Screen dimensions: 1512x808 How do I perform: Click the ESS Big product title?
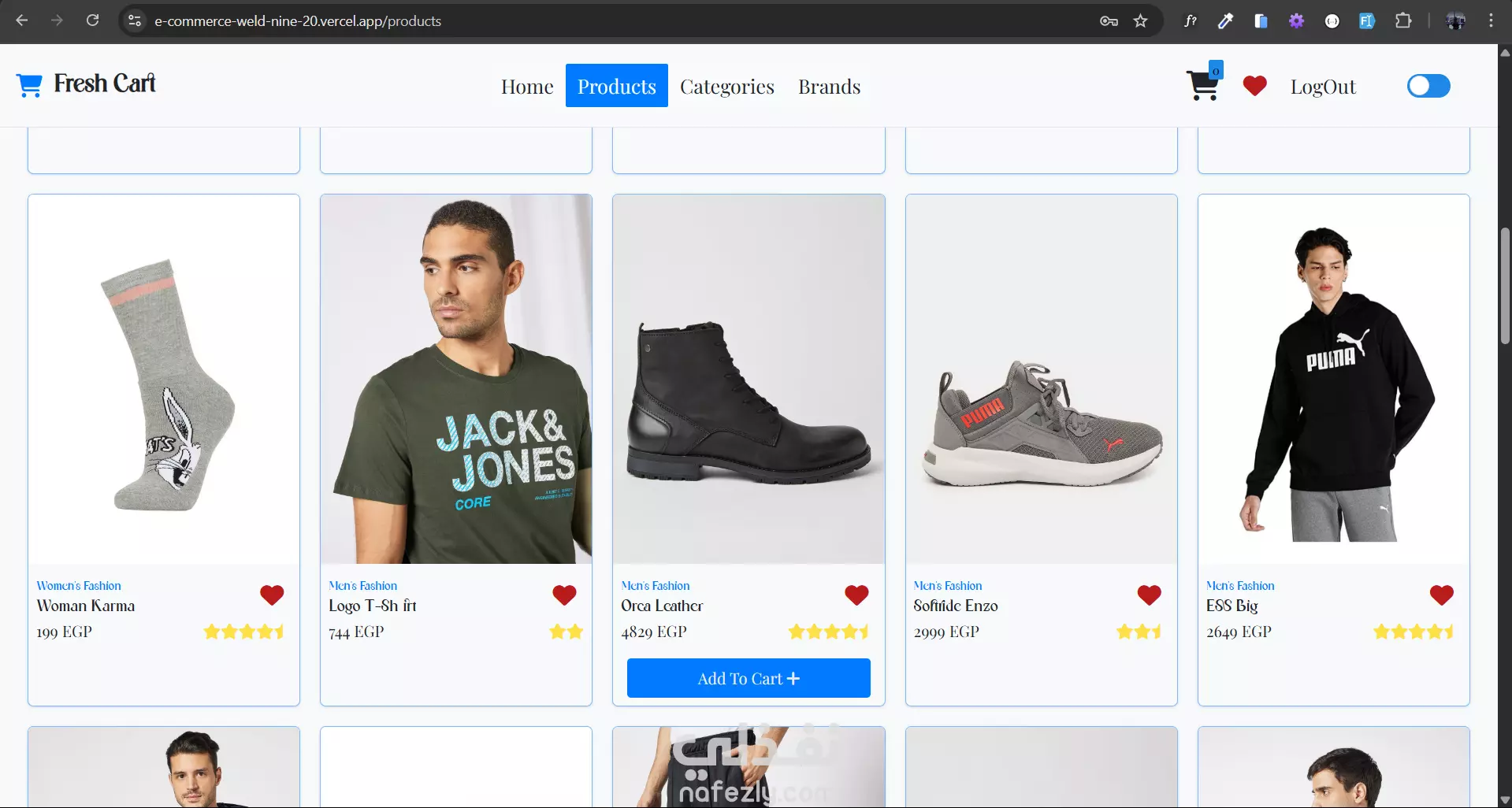click(1232, 606)
